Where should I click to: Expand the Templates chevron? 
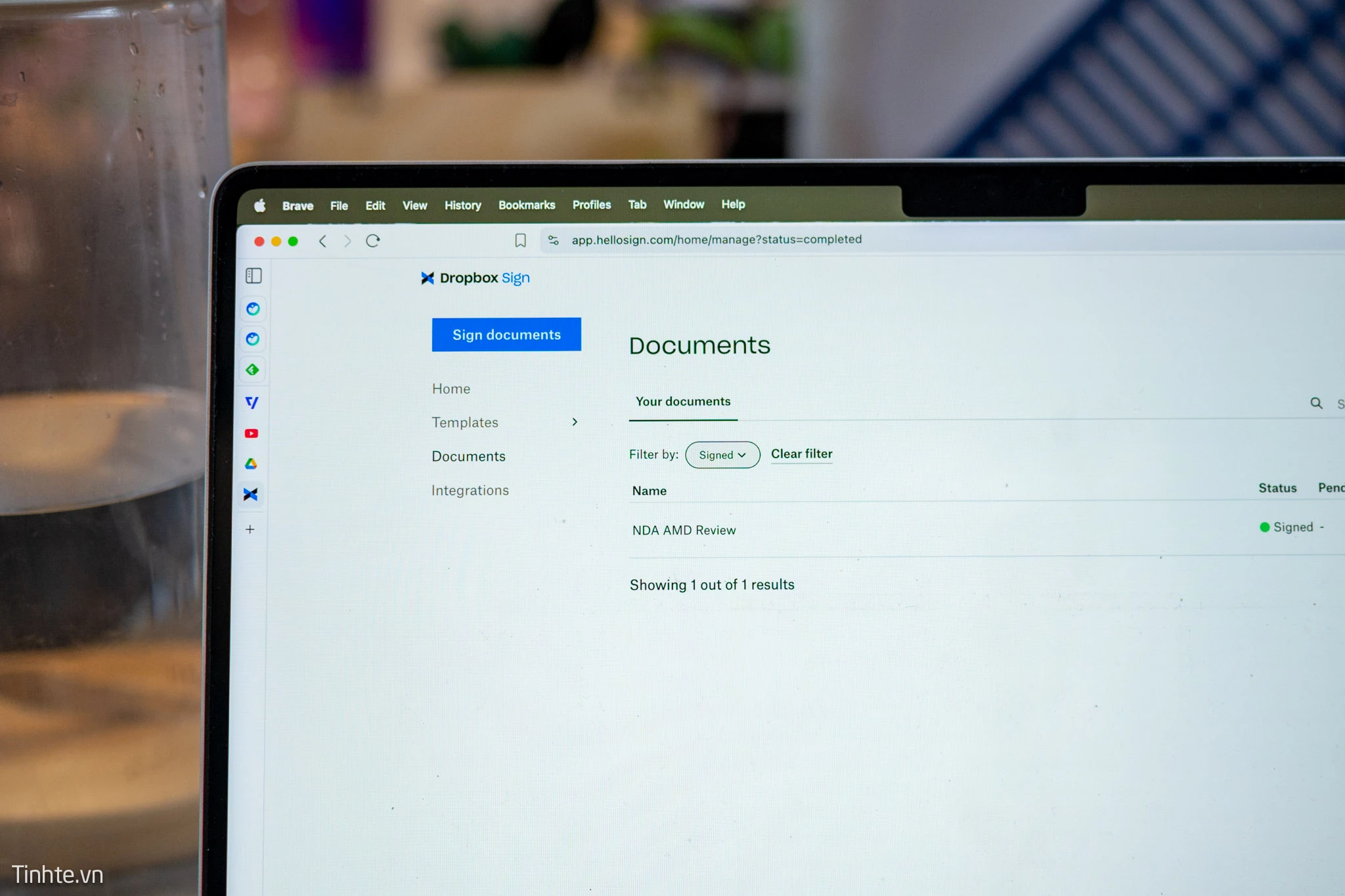pyautogui.click(x=575, y=422)
